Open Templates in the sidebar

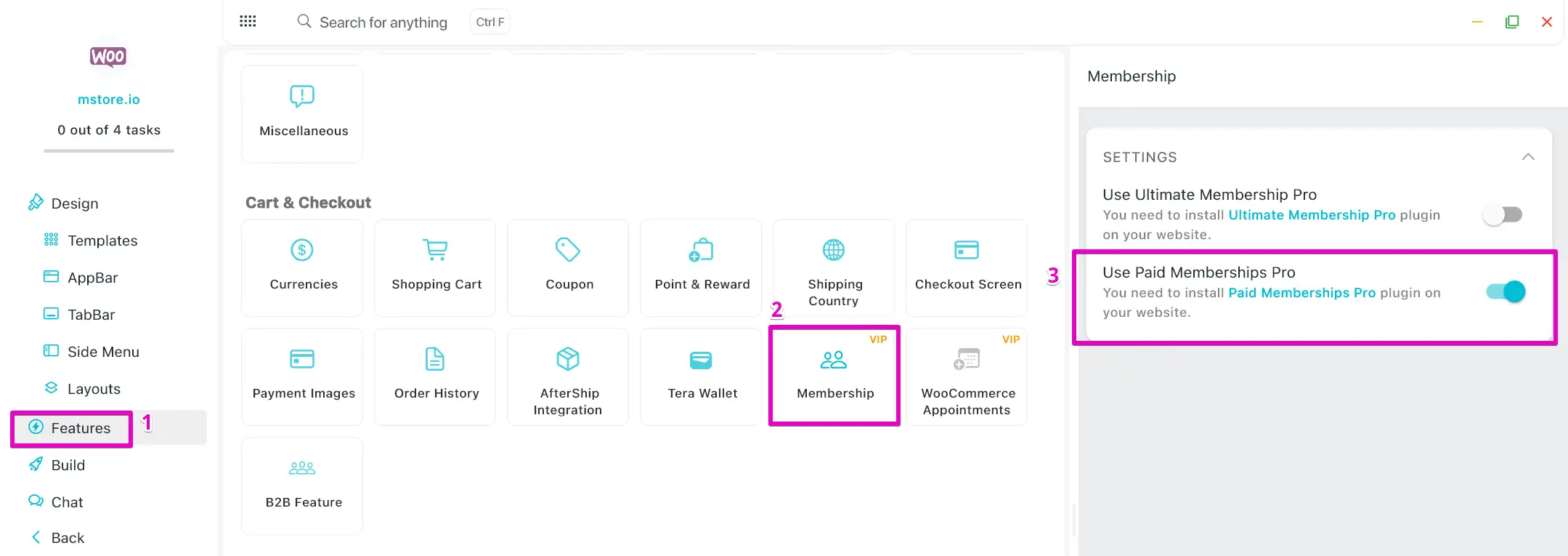102,241
